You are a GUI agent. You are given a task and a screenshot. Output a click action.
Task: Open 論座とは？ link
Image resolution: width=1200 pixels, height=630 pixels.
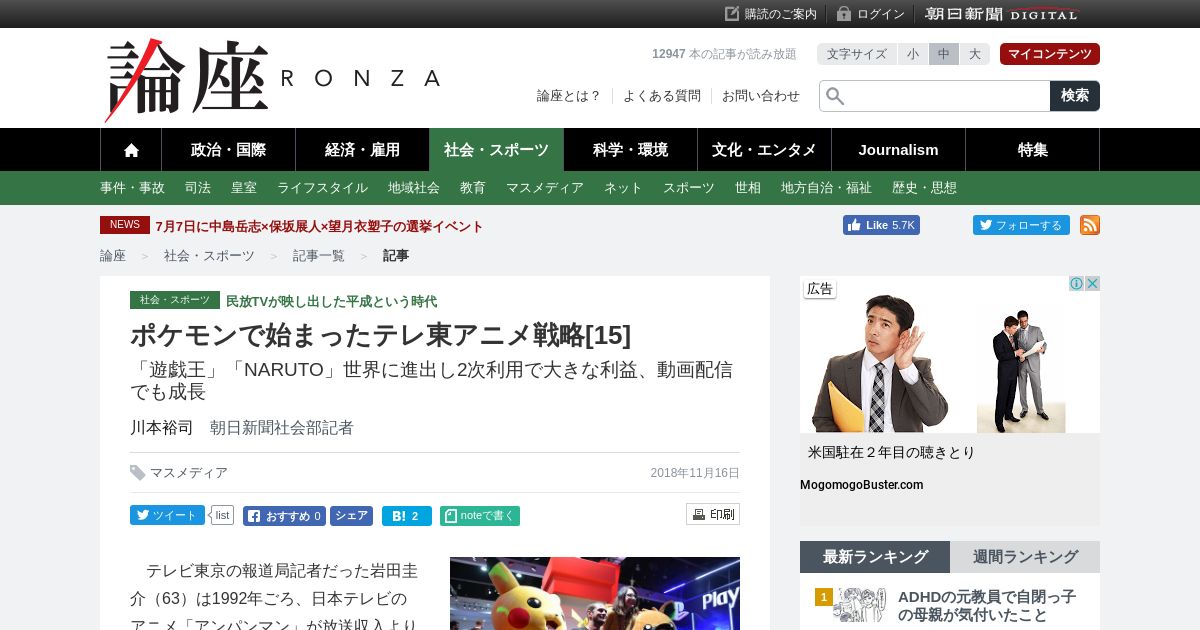[569, 96]
